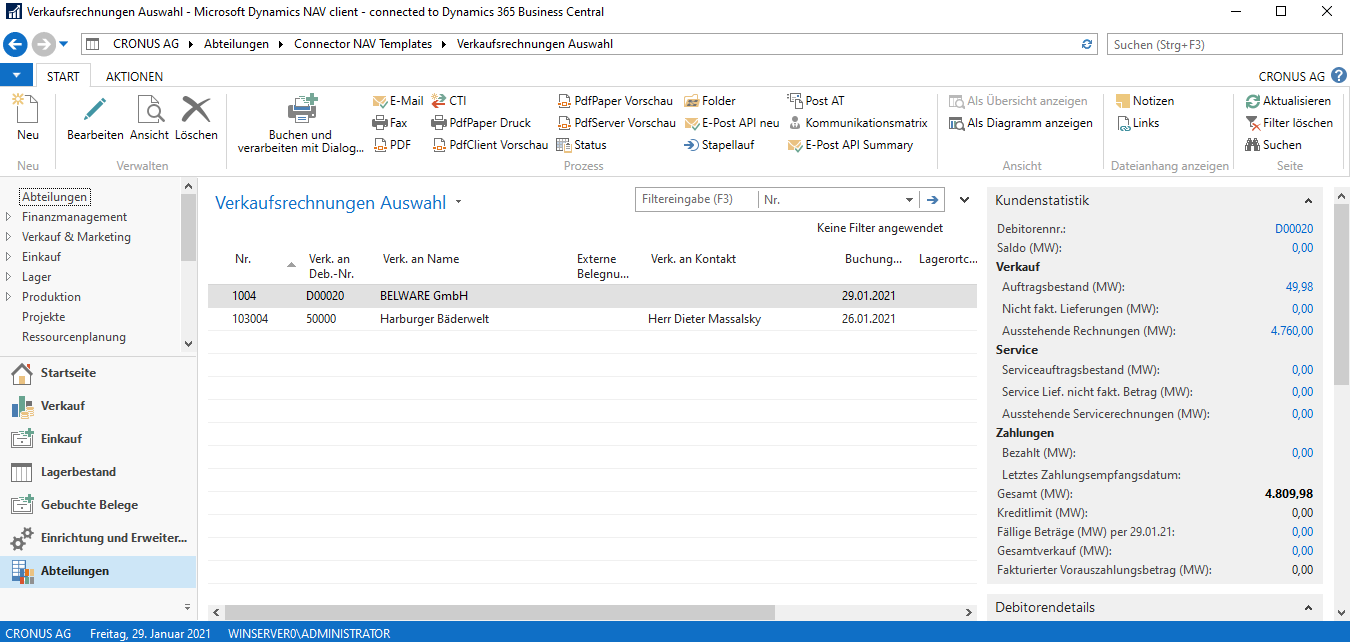This screenshot has height=642, width=1350.
Task: Open PdfPaper Vorschau
Action: [x=615, y=101]
